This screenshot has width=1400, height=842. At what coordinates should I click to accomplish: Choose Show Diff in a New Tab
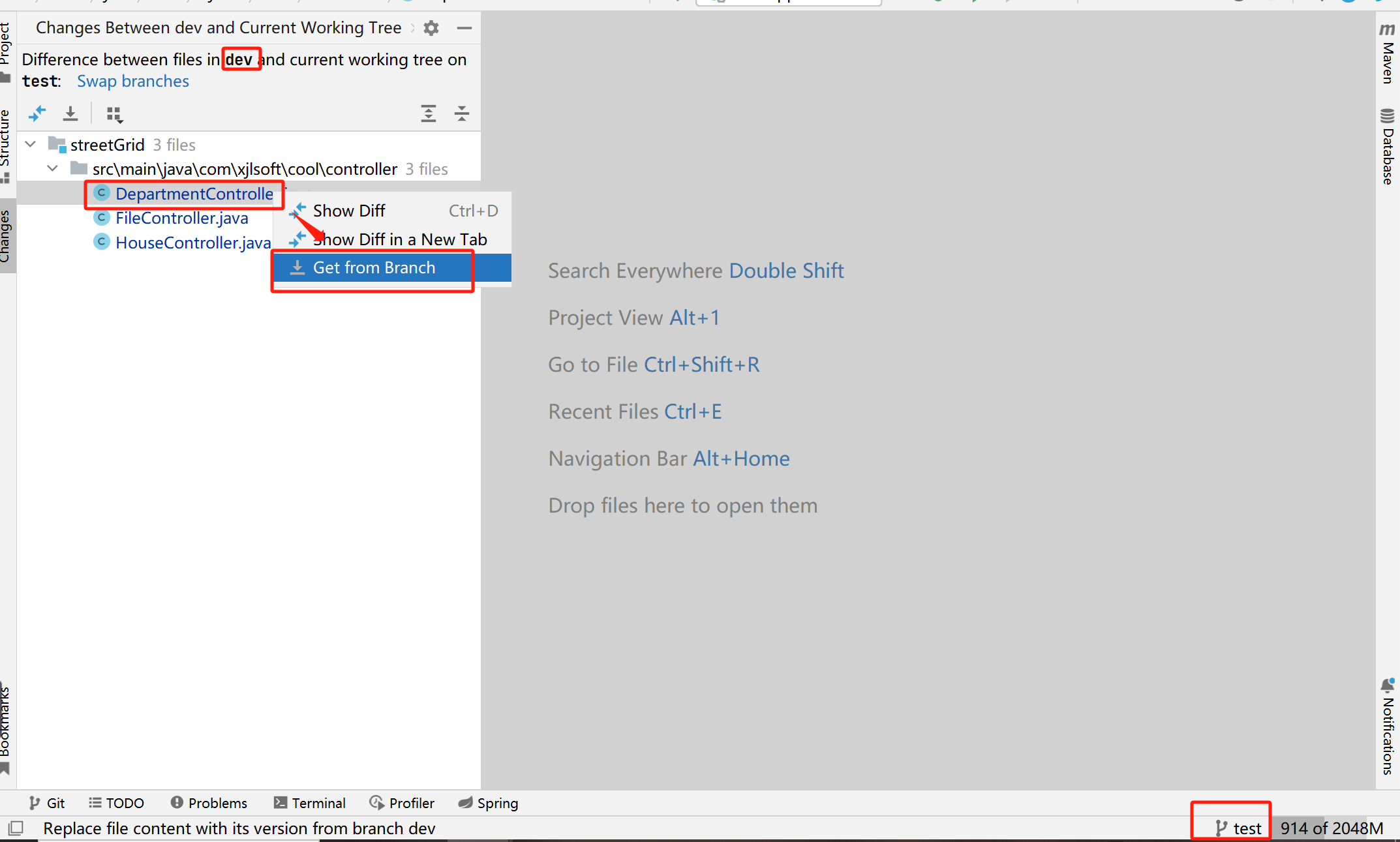(x=399, y=239)
